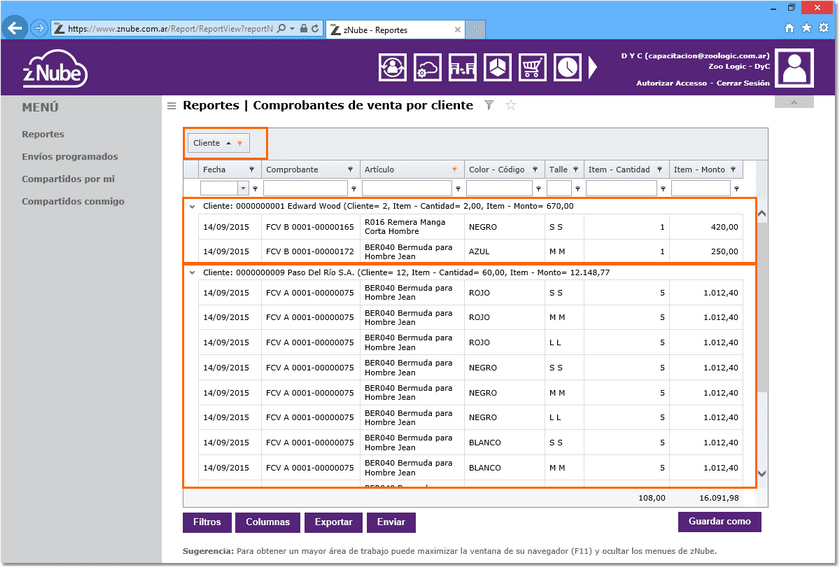
Task: Collapse the Paso Del Río S.A. group
Action: pyautogui.click(x=192, y=273)
